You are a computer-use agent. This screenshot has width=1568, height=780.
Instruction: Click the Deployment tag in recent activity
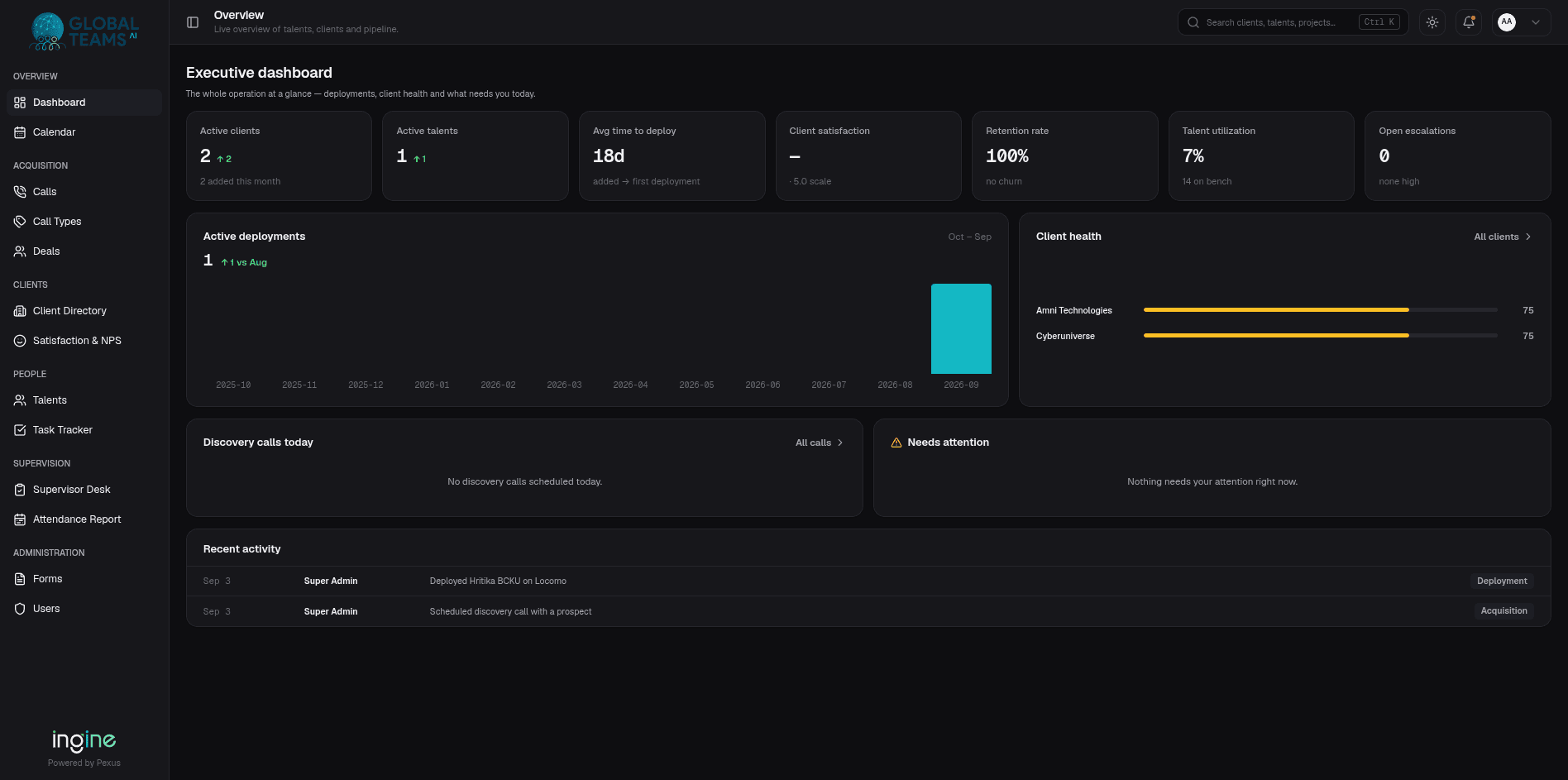[1502, 581]
